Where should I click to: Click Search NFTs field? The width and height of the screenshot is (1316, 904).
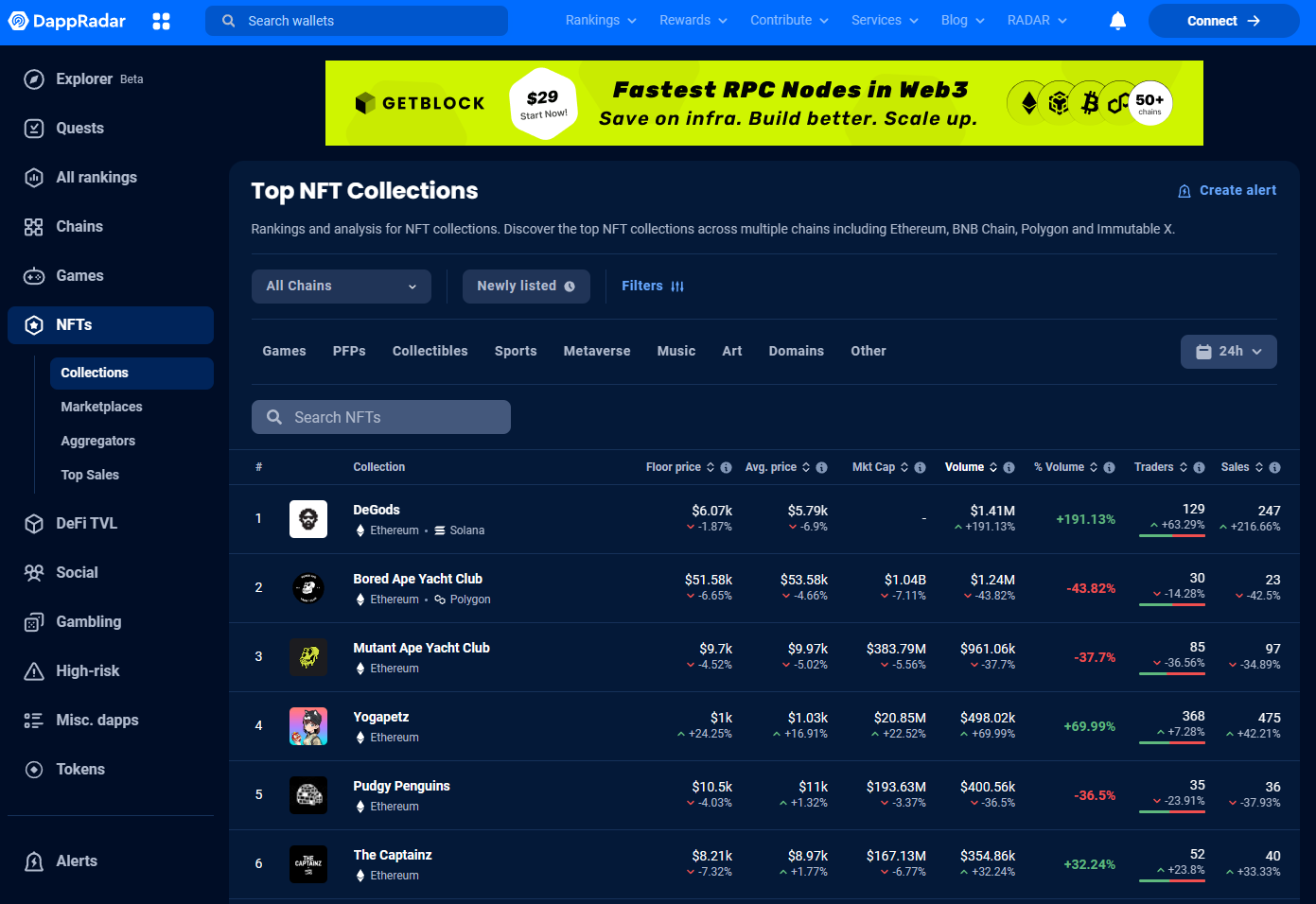point(381,417)
